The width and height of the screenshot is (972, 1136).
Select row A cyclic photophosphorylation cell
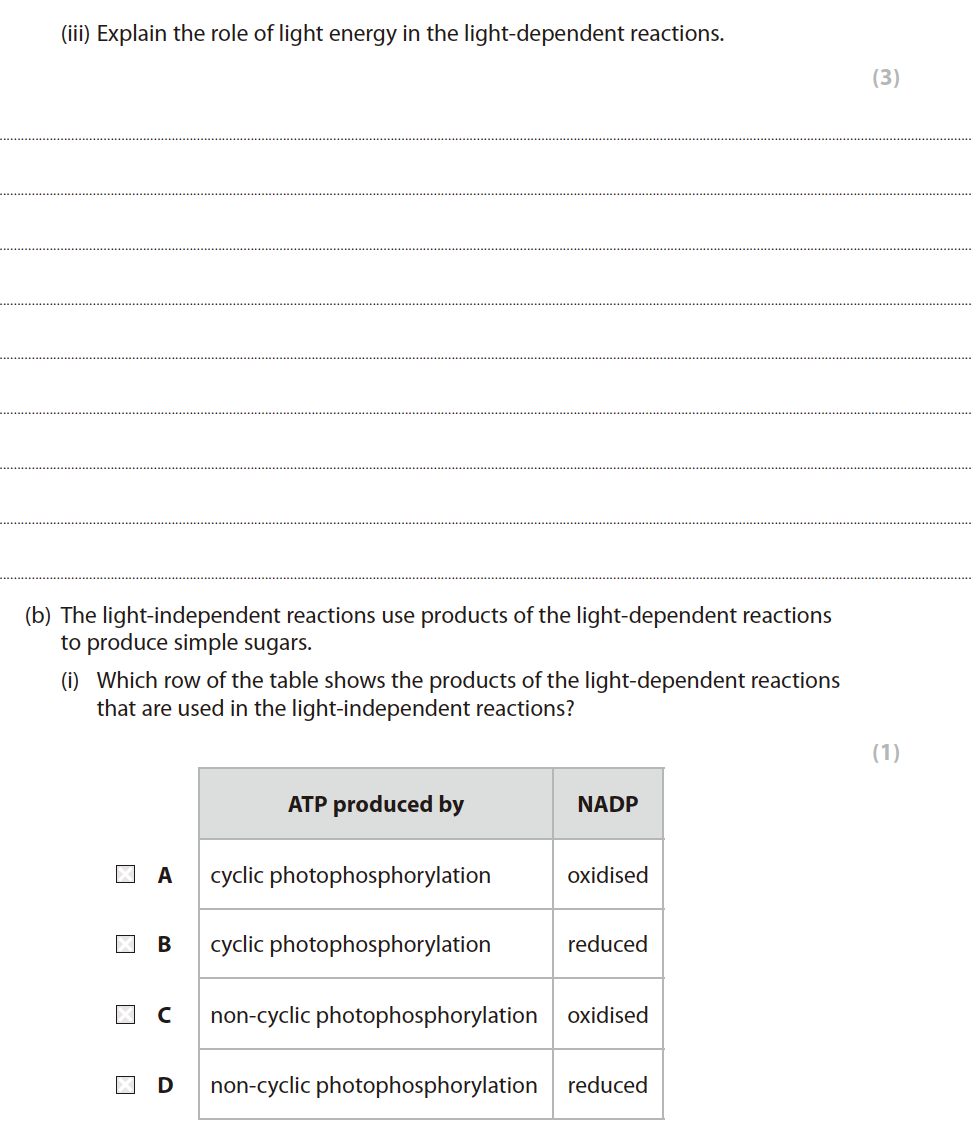[350, 875]
